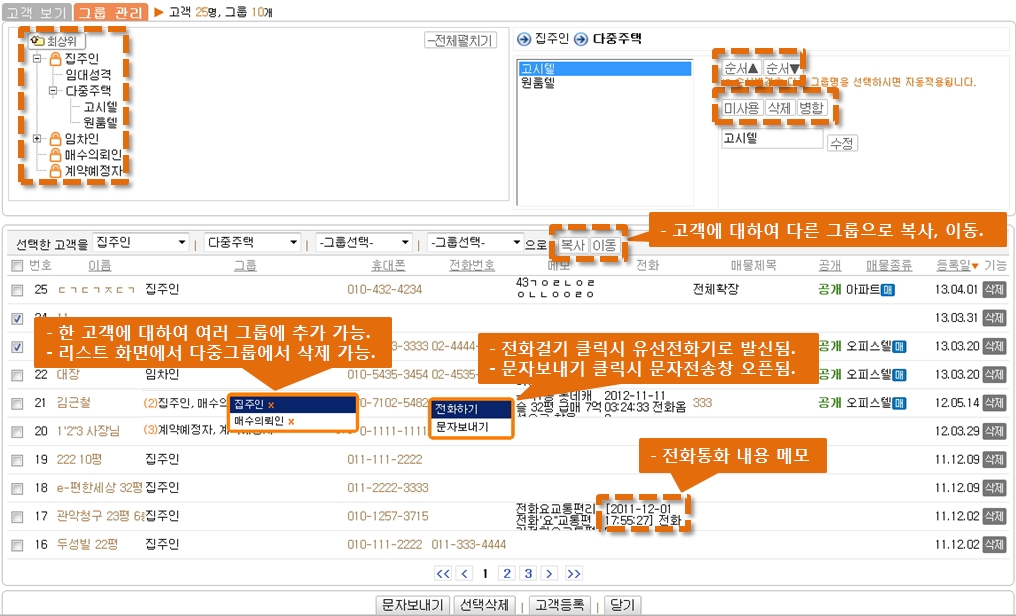Click the lock icon beside 매수의뢰인

[x=55, y=155]
